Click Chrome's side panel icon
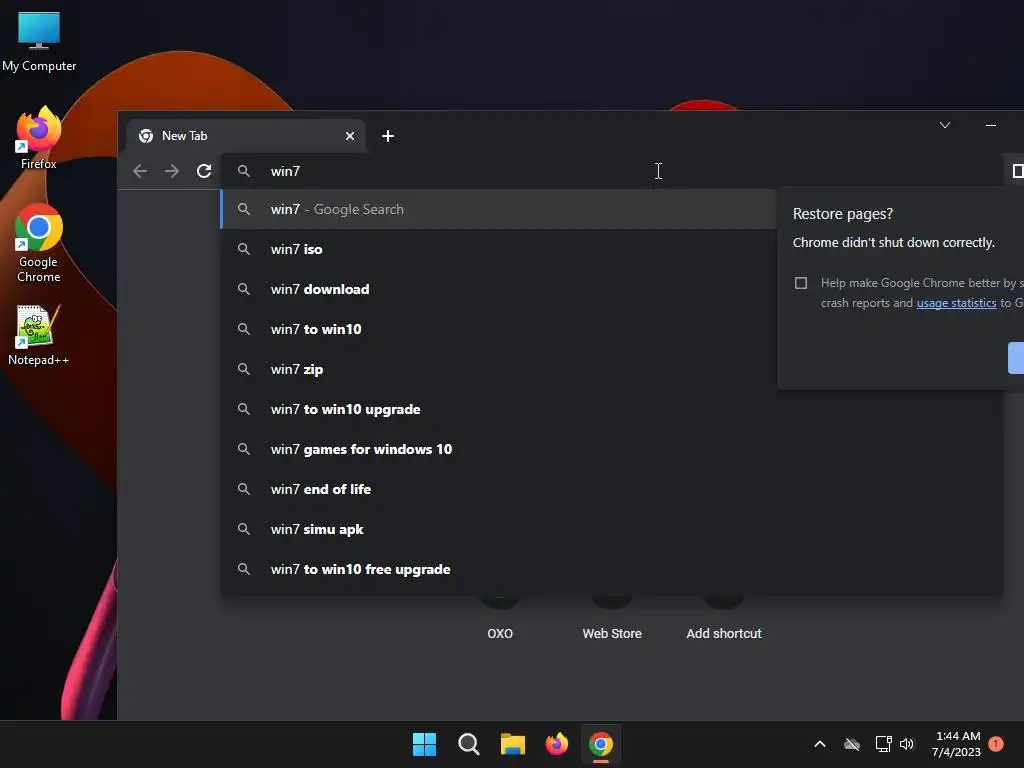 tap(1017, 171)
